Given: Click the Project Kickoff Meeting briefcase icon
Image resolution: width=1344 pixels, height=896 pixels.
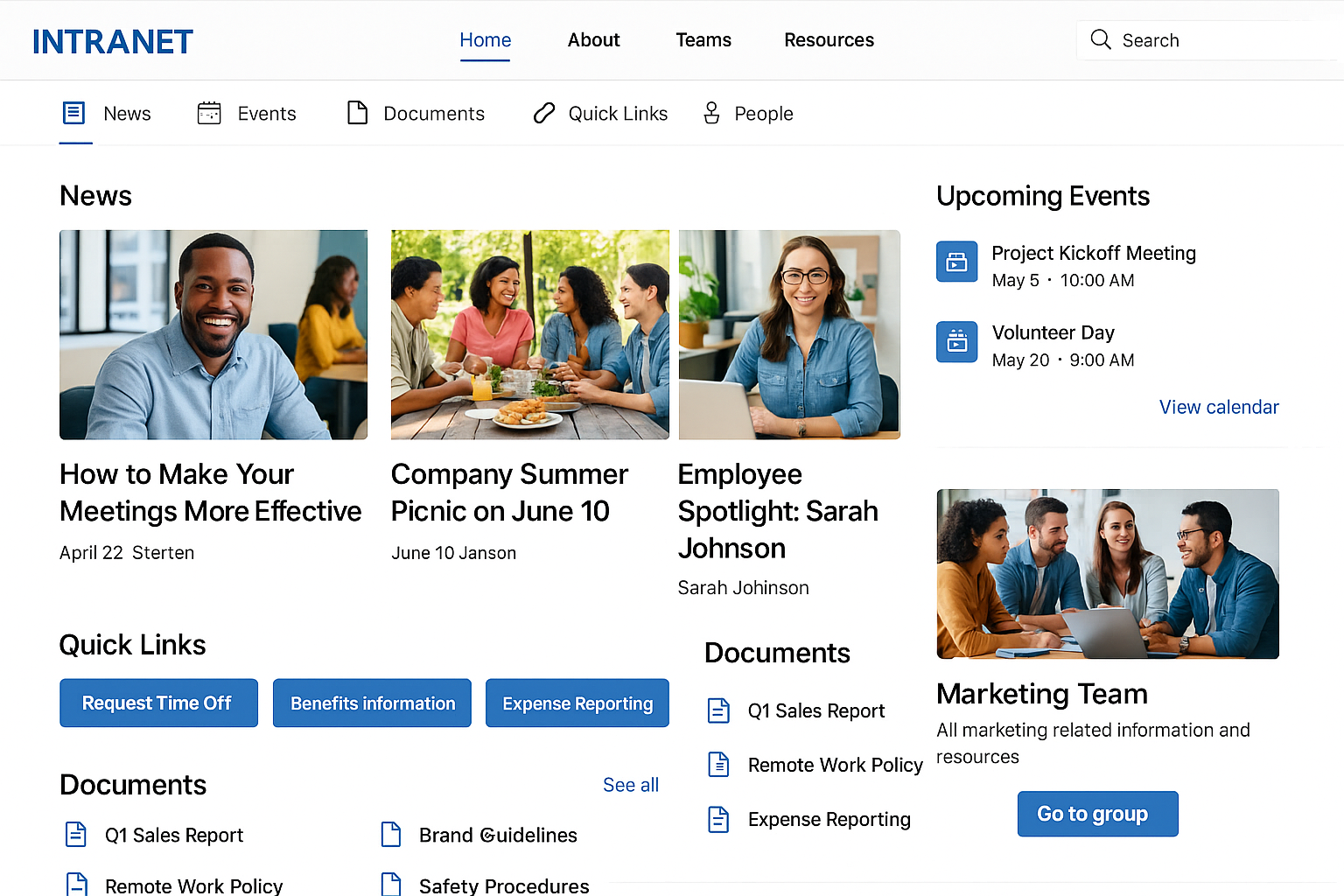Looking at the screenshot, I should tap(956, 261).
